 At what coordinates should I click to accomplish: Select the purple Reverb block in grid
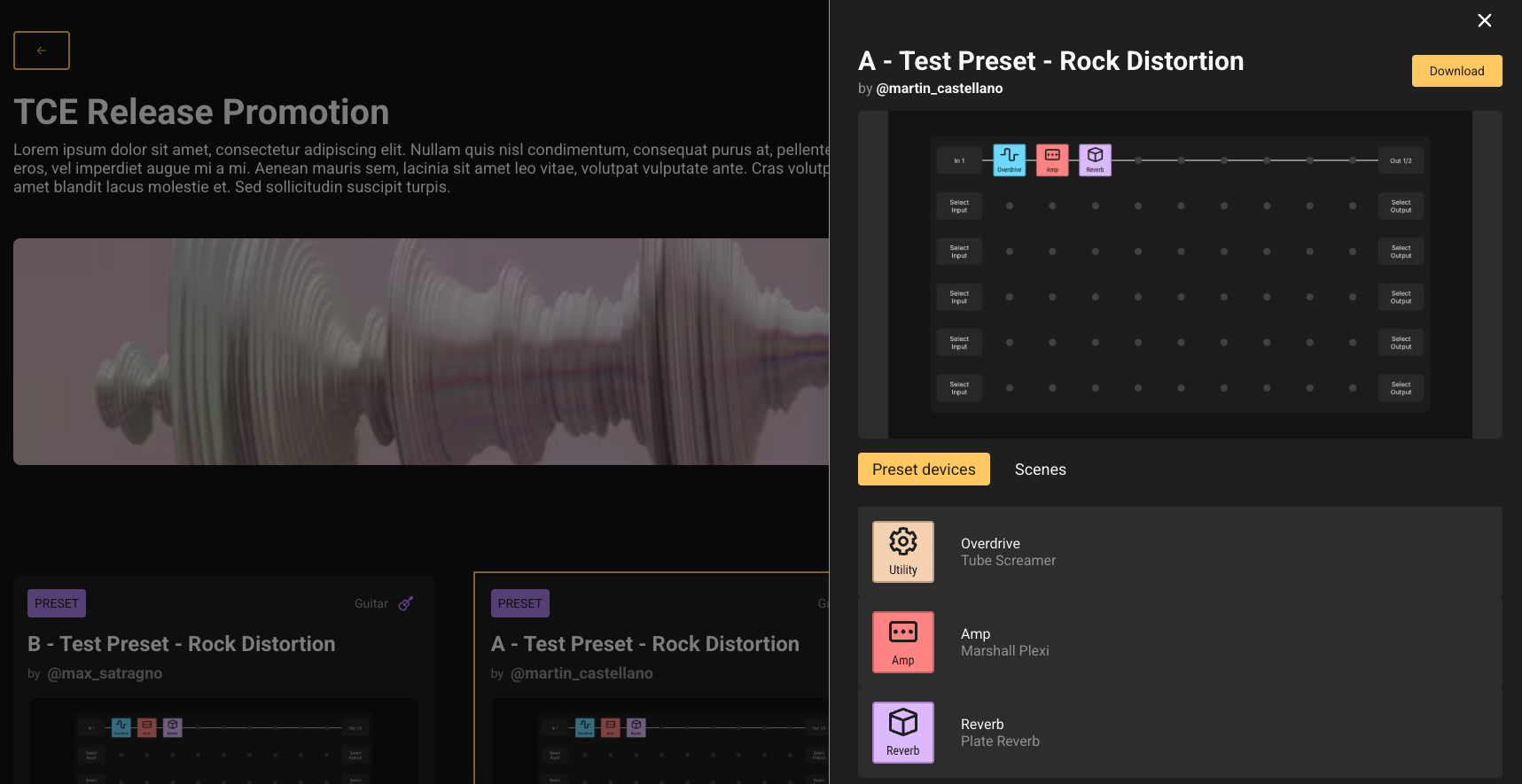click(x=1095, y=160)
